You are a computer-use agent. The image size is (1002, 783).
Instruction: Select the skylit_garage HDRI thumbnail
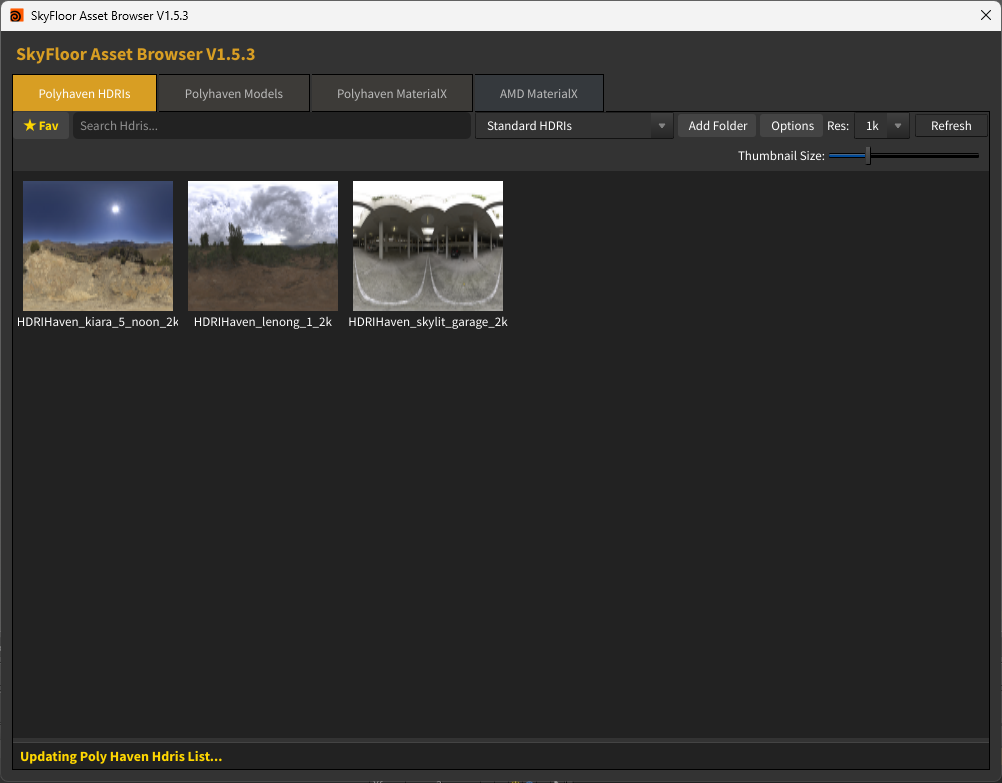(x=428, y=245)
